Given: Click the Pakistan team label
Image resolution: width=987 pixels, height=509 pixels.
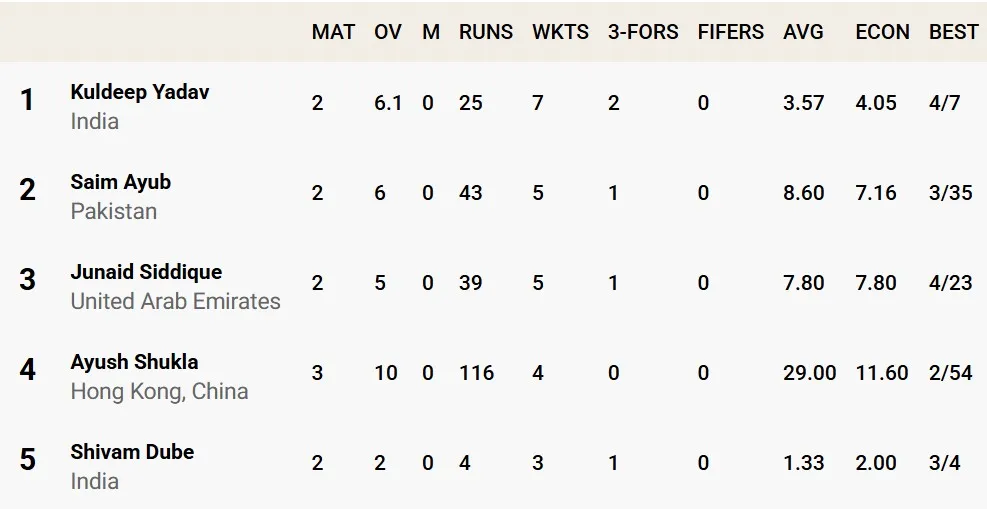Looking at the screenshot, I should pos(113,211).
